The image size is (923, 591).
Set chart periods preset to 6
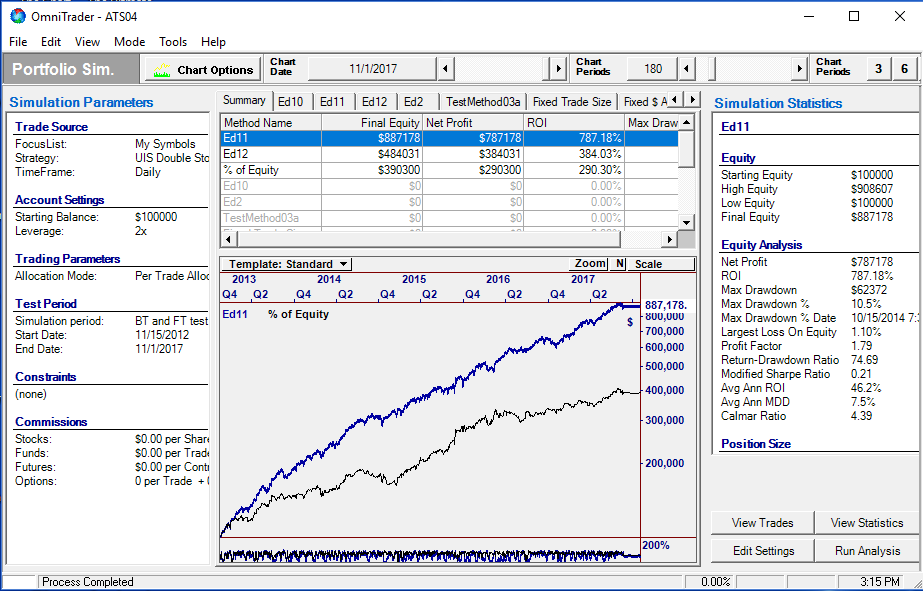904,69
